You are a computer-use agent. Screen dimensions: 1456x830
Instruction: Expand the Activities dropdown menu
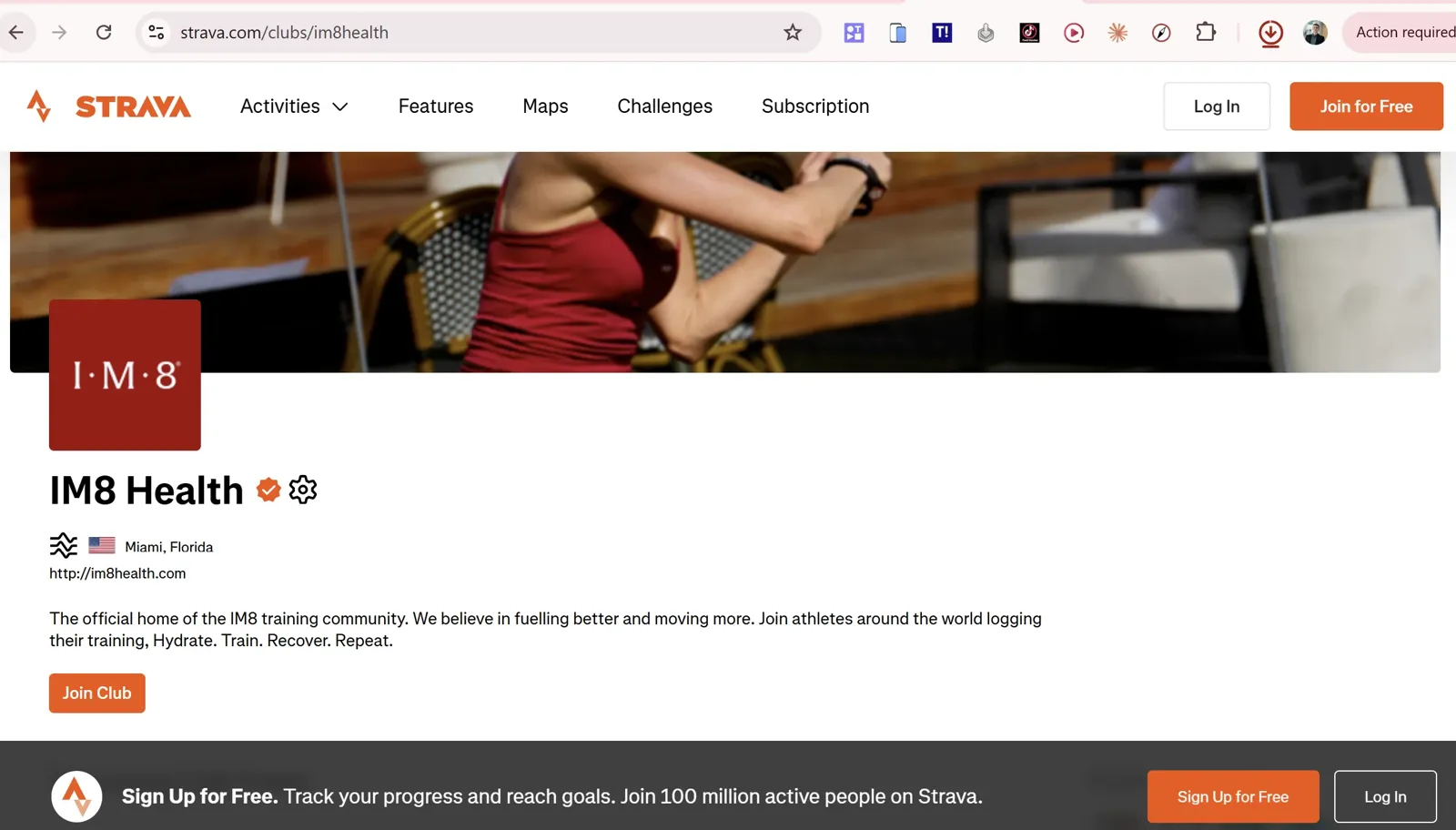(x=294, y=106)
